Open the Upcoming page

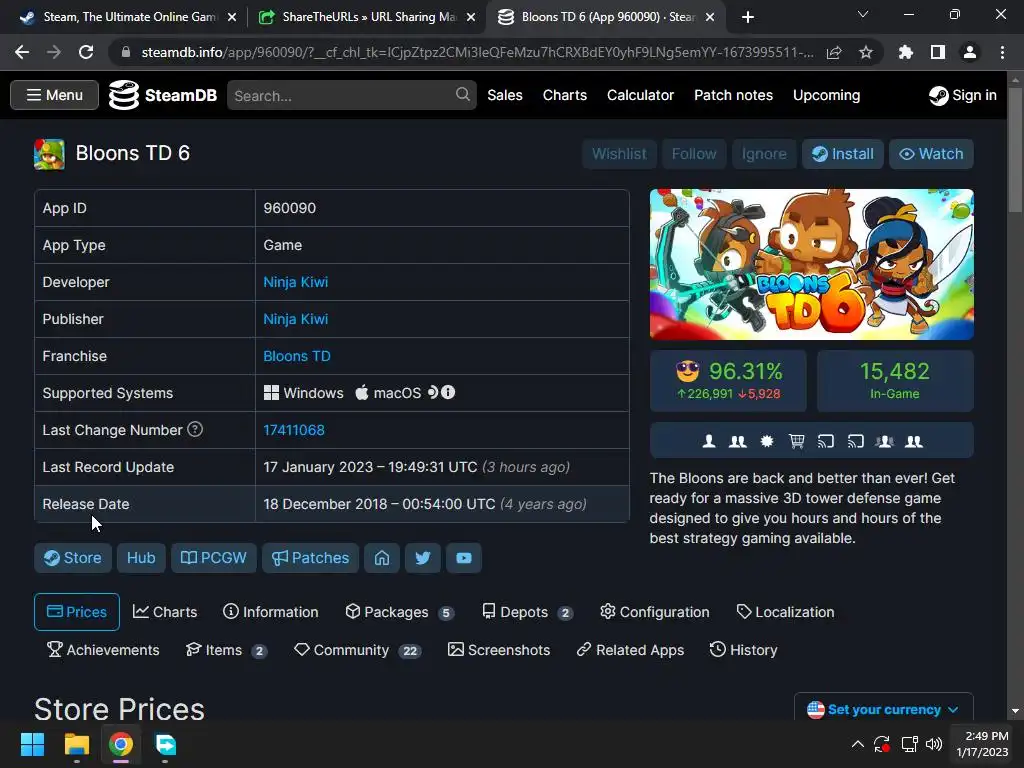click(826, 95)
